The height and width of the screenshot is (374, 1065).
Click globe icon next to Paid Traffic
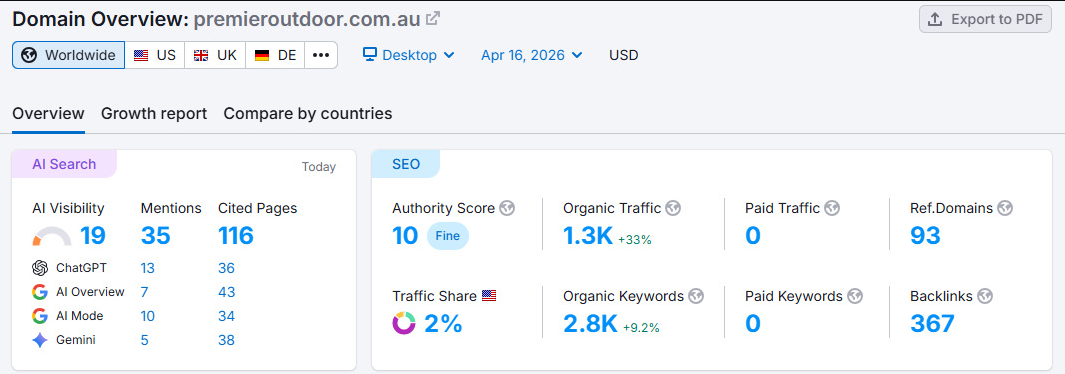[x=832, y=208]
